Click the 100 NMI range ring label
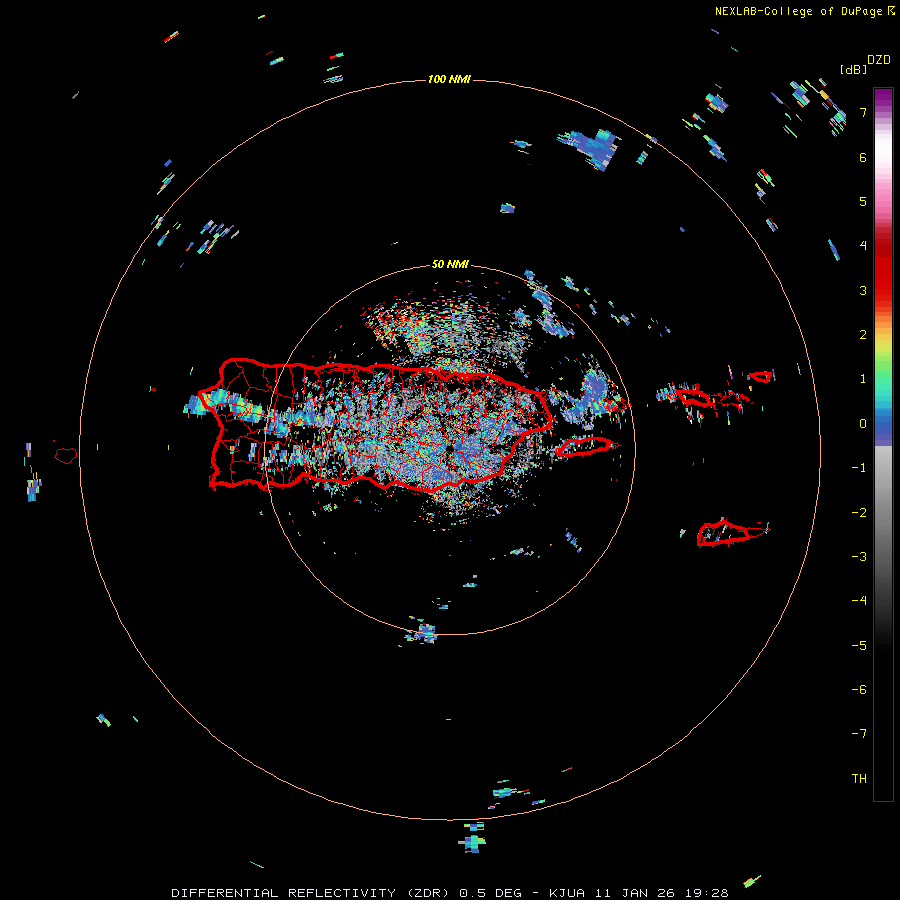Screen dimensions: 900x900 [x=449, y=79]
